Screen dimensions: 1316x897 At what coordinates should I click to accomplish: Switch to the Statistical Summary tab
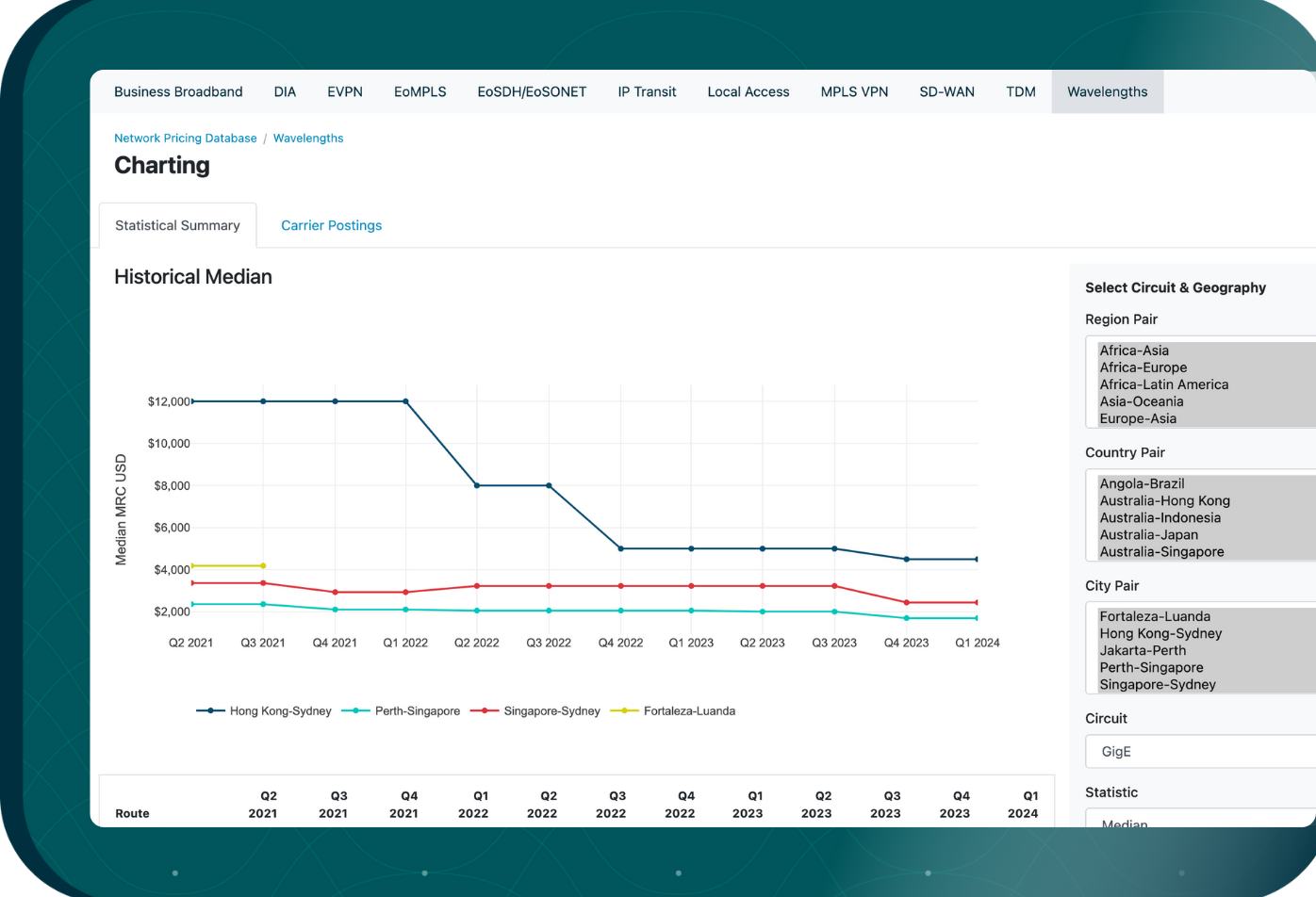176,225
